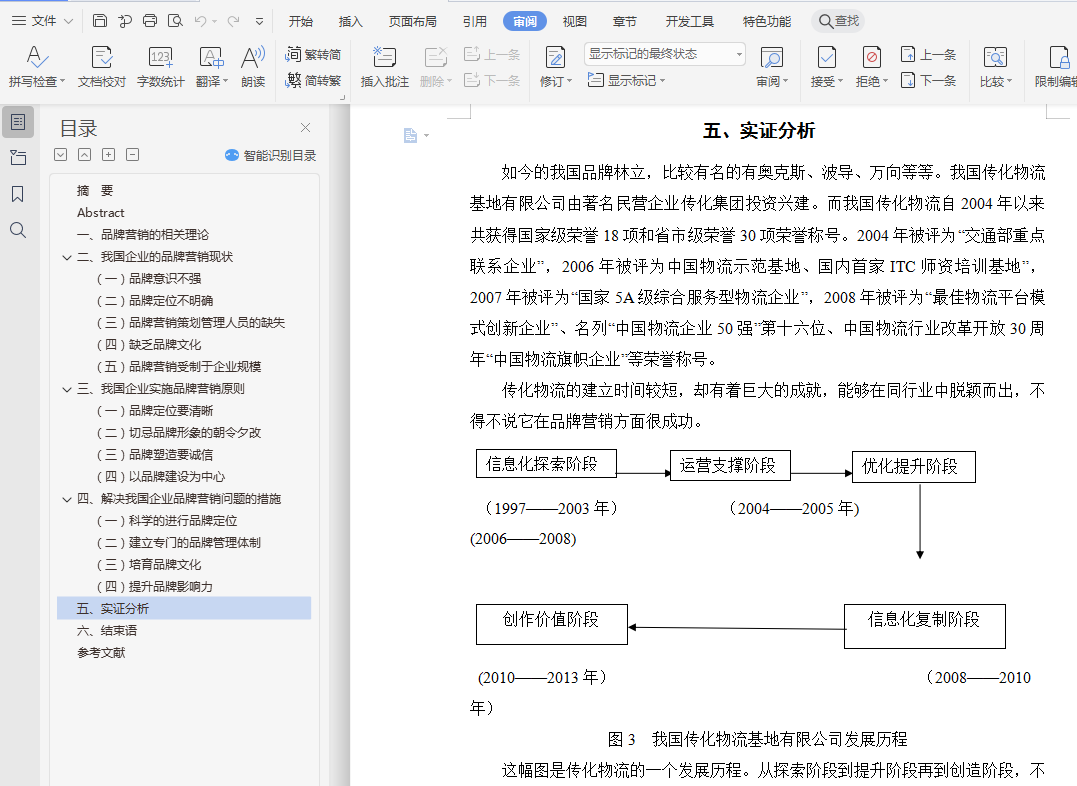Collapse 三、我国企业实施品牌营销原则 section
Viewport: 1077px width, 786px height.
coord(67,389)
